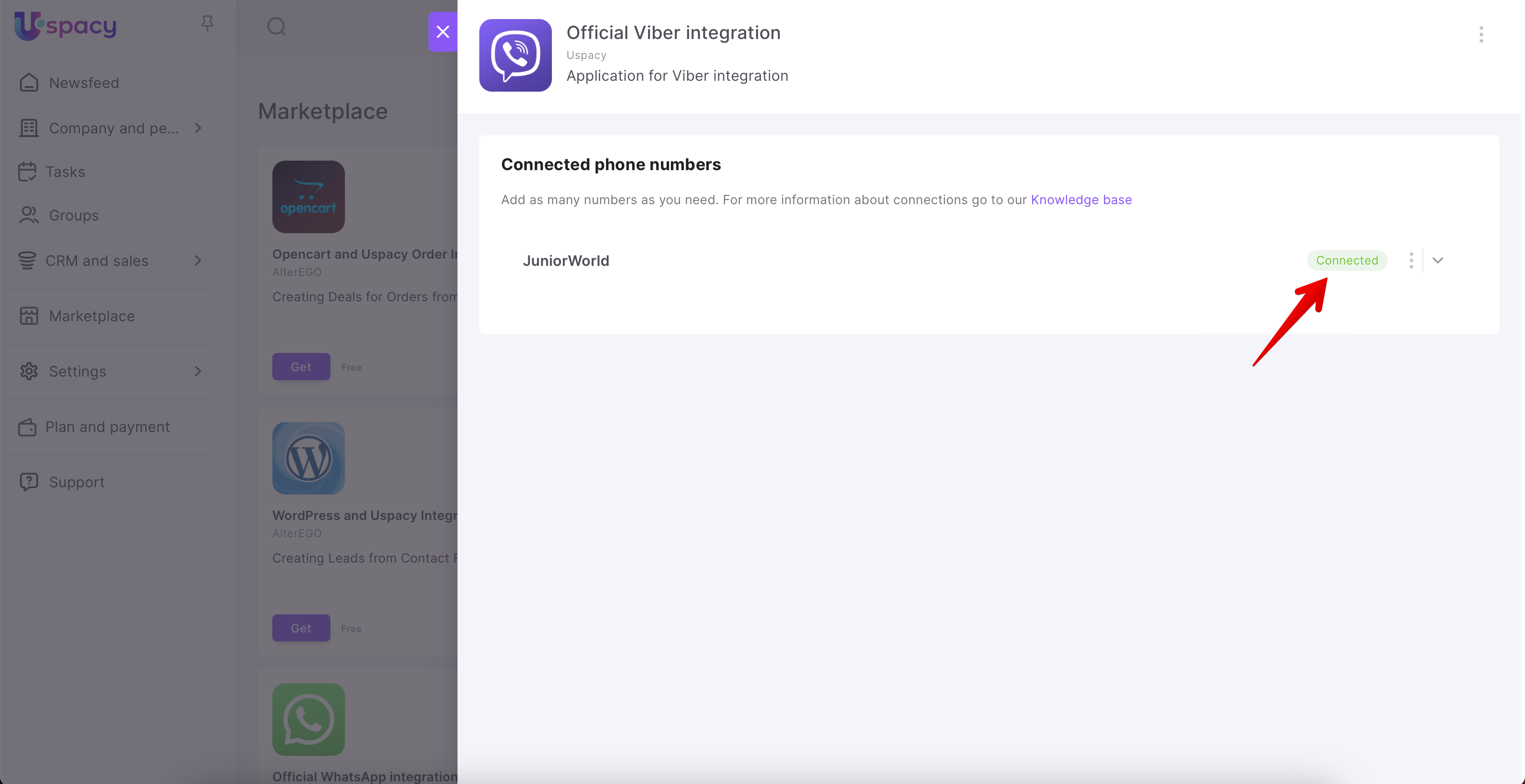Click the Connected status badge
The image size is (1525, 784).
pos(1346,260)
